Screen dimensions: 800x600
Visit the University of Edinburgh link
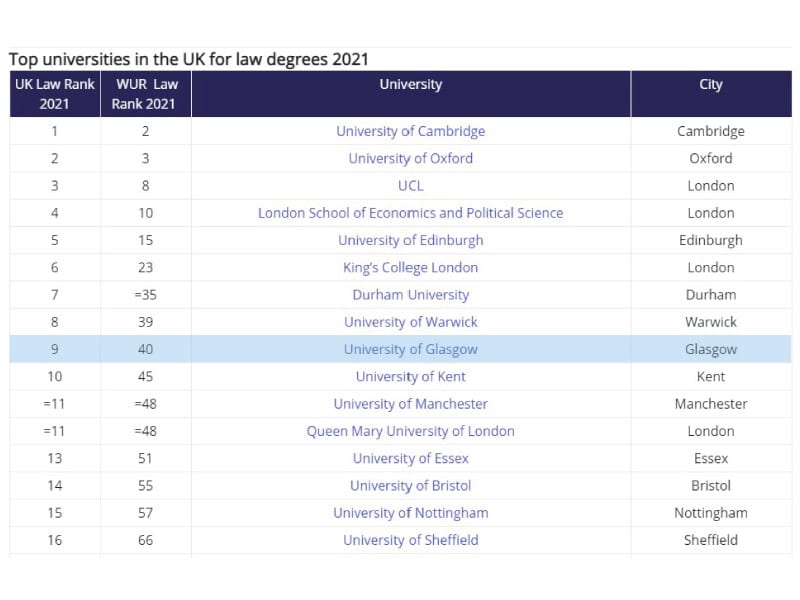pos(410,240)
